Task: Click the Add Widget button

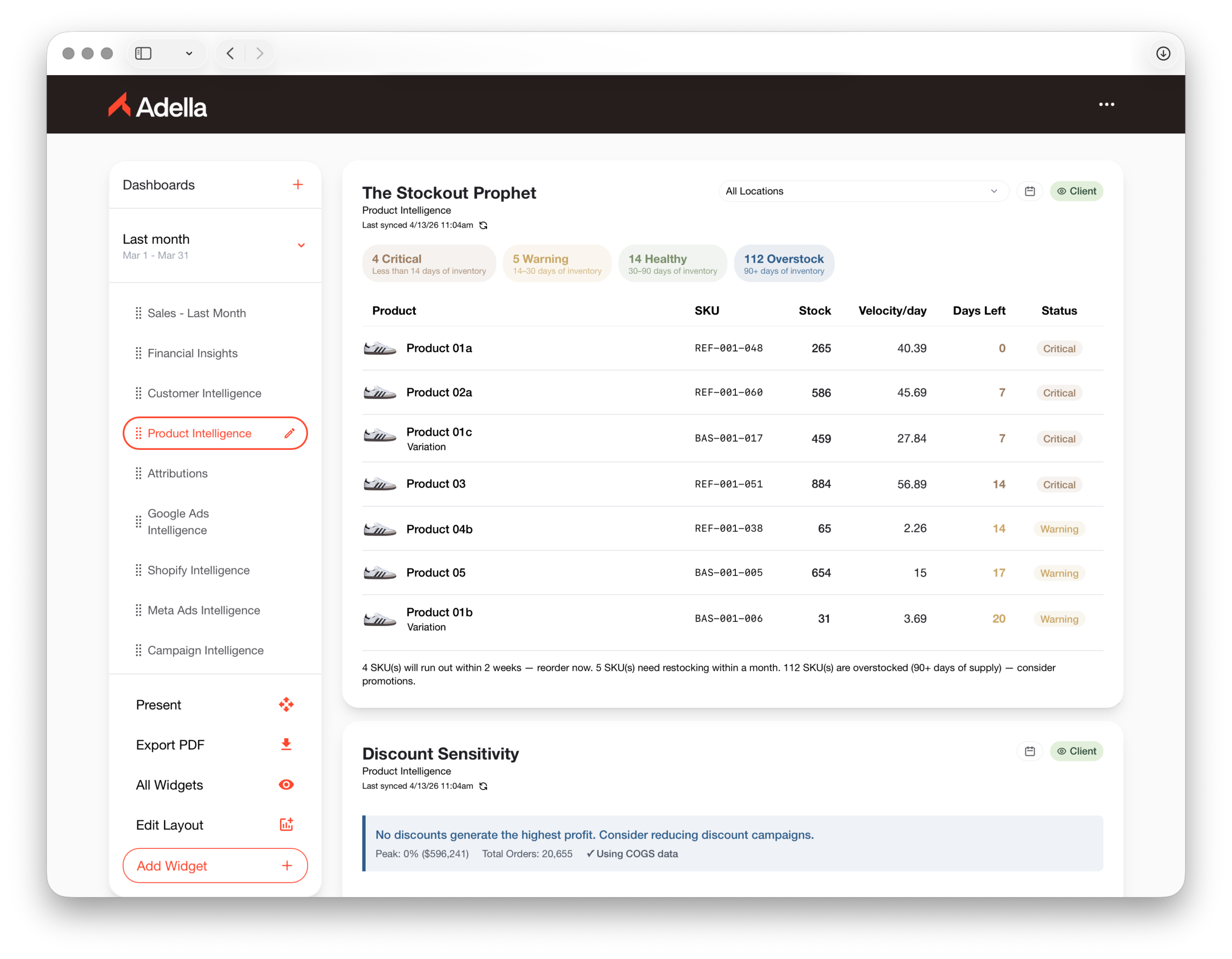Action: [215, 865]
